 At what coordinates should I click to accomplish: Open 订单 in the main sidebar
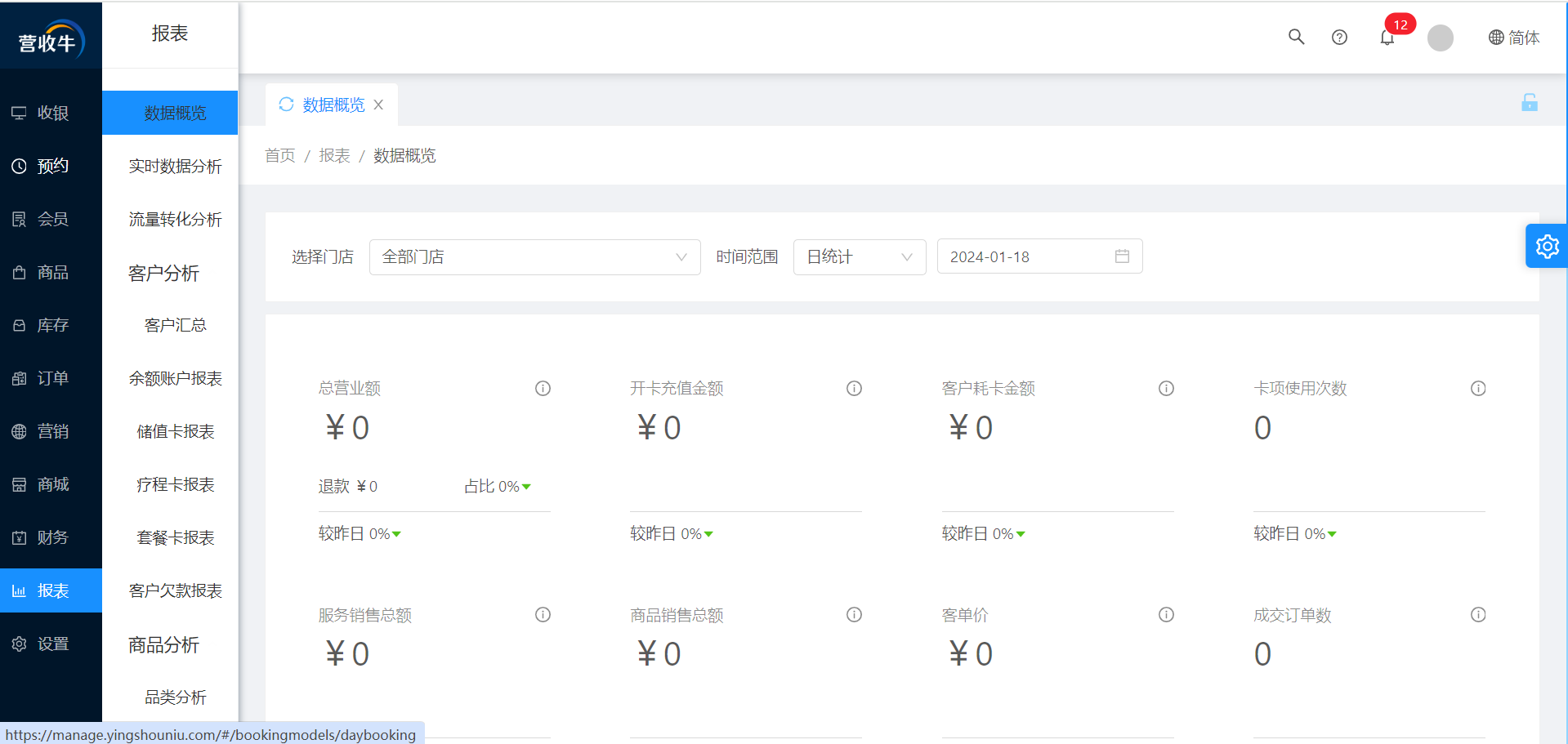point(51,378)
